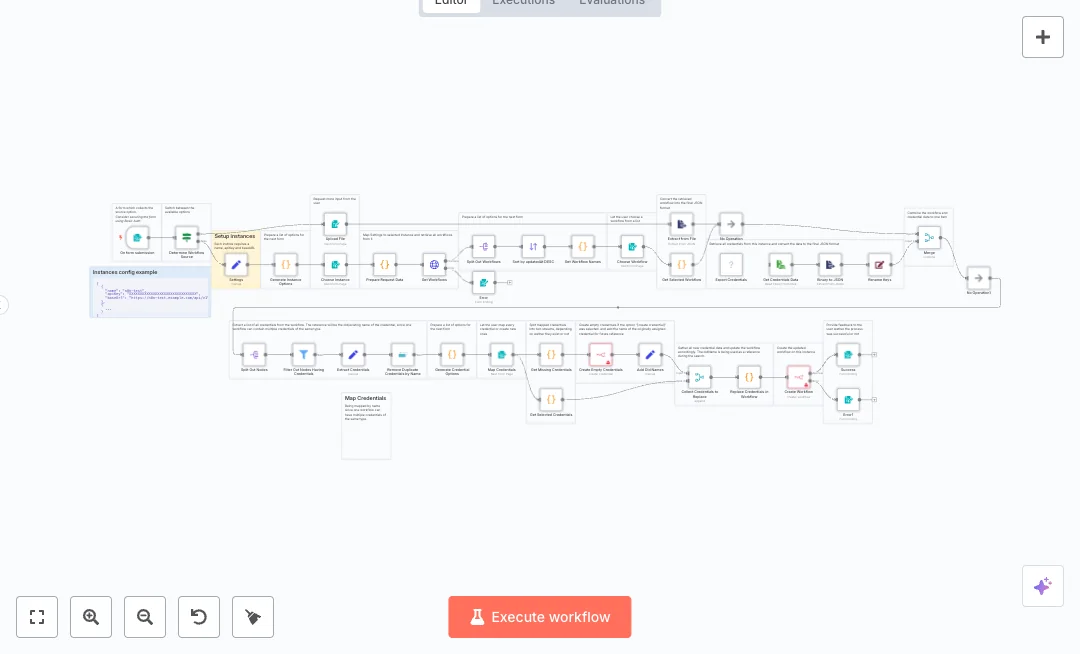Switch to the Evaluations tab
This screenshot has width=1080, height=654.
pyautogui.click(x=612, y=3)
